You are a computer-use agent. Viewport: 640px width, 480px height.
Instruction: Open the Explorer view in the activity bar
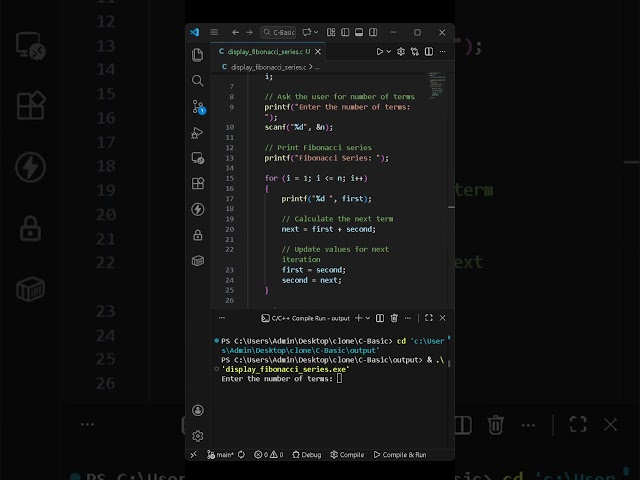click(x=198, y=54)
